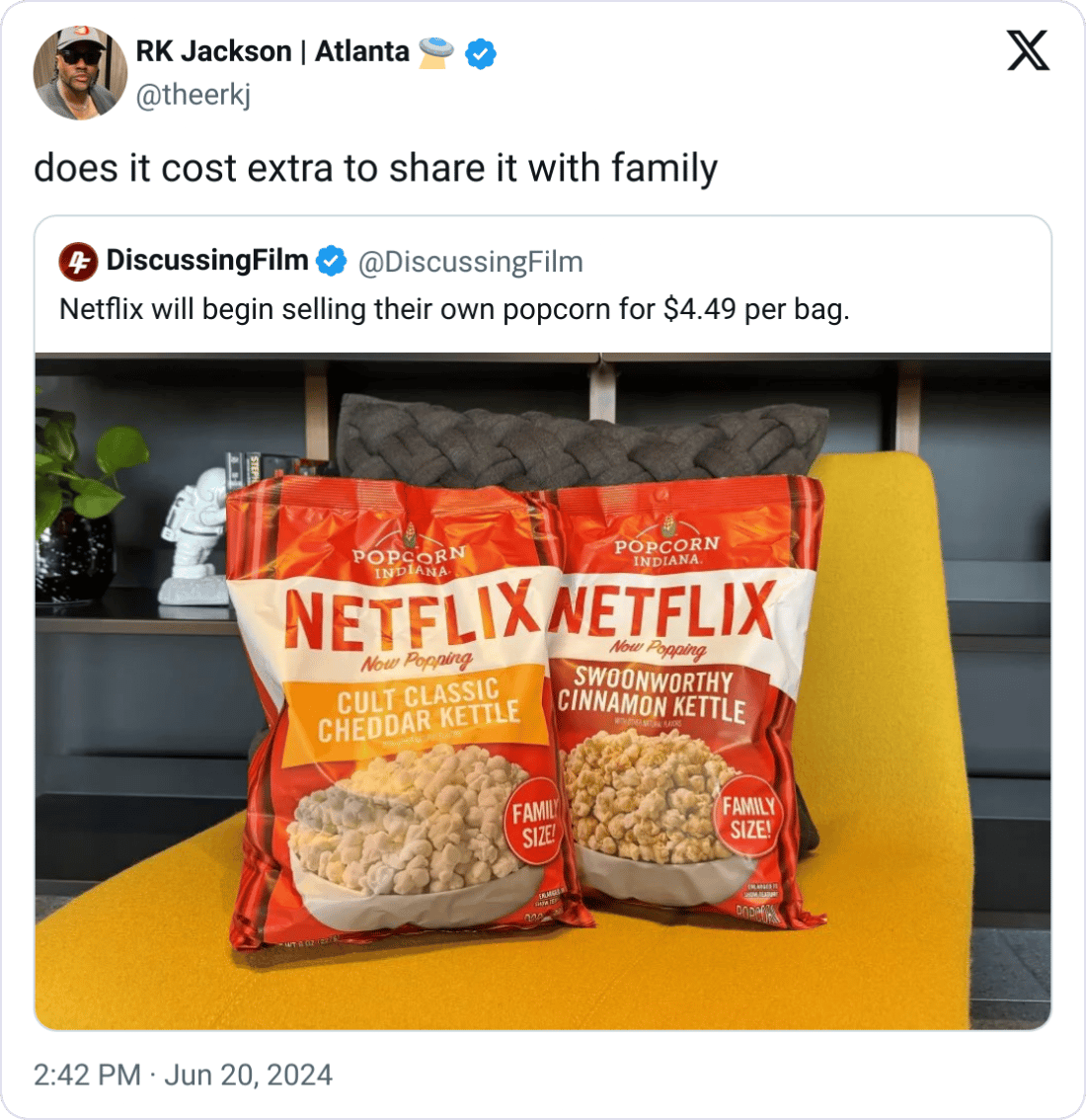Open RK Jackson | Atlanta display name
The width and height of the screenshot is (1086, 1120).
coord(272,52)
